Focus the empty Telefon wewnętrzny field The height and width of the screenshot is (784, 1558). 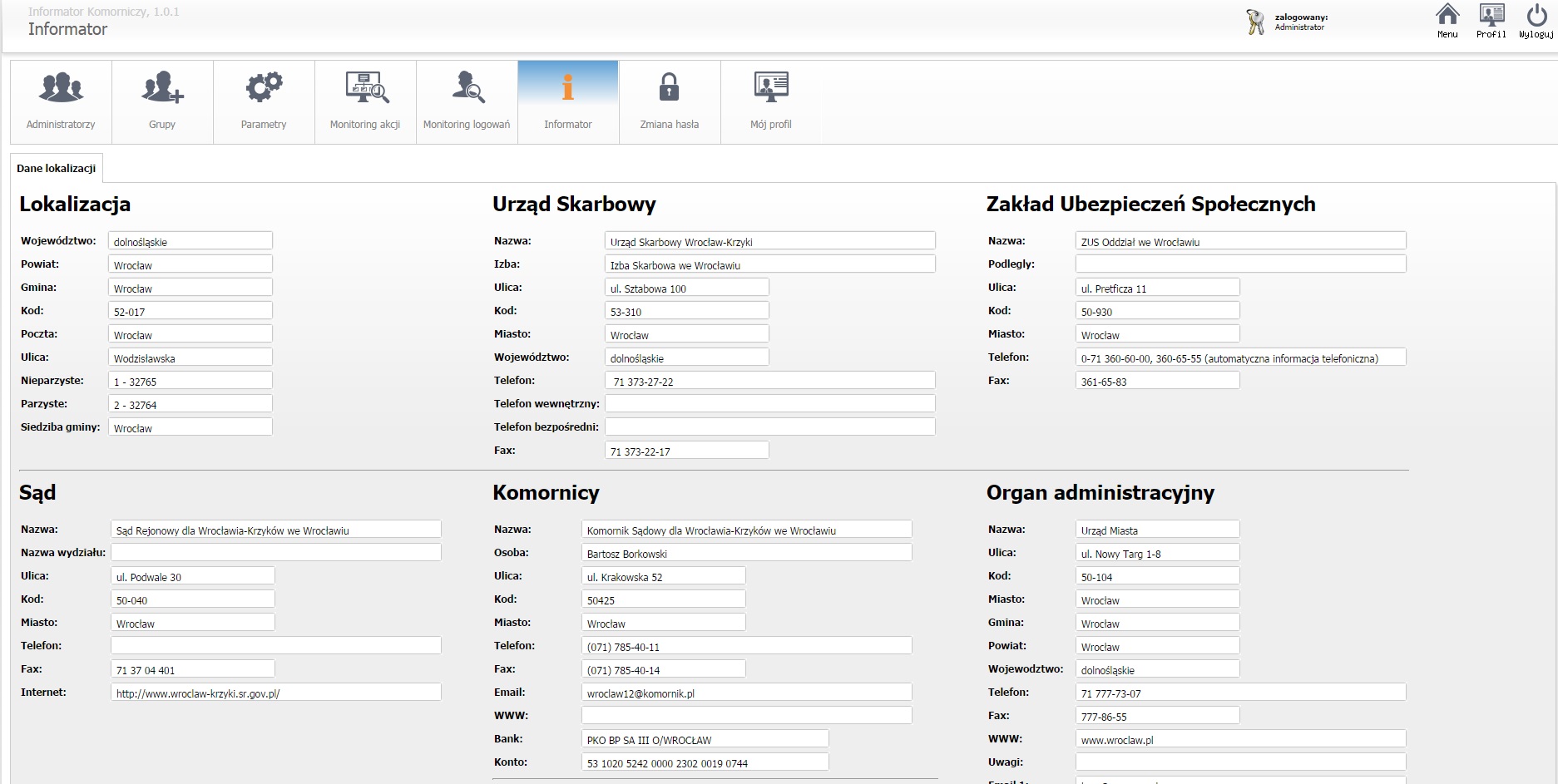pyautogui.click(x=769, y=403)
